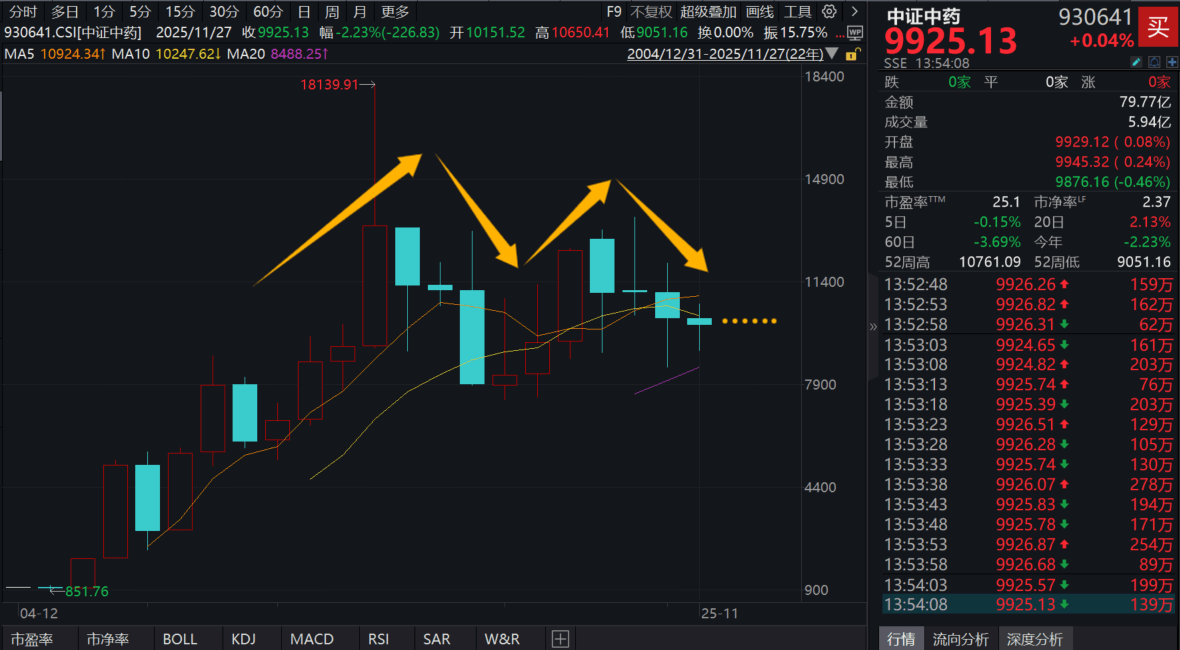Click the alert bell icon under price
Image resolution: width=1180 pixels, height=650 pixels.
pos(1153,62)
